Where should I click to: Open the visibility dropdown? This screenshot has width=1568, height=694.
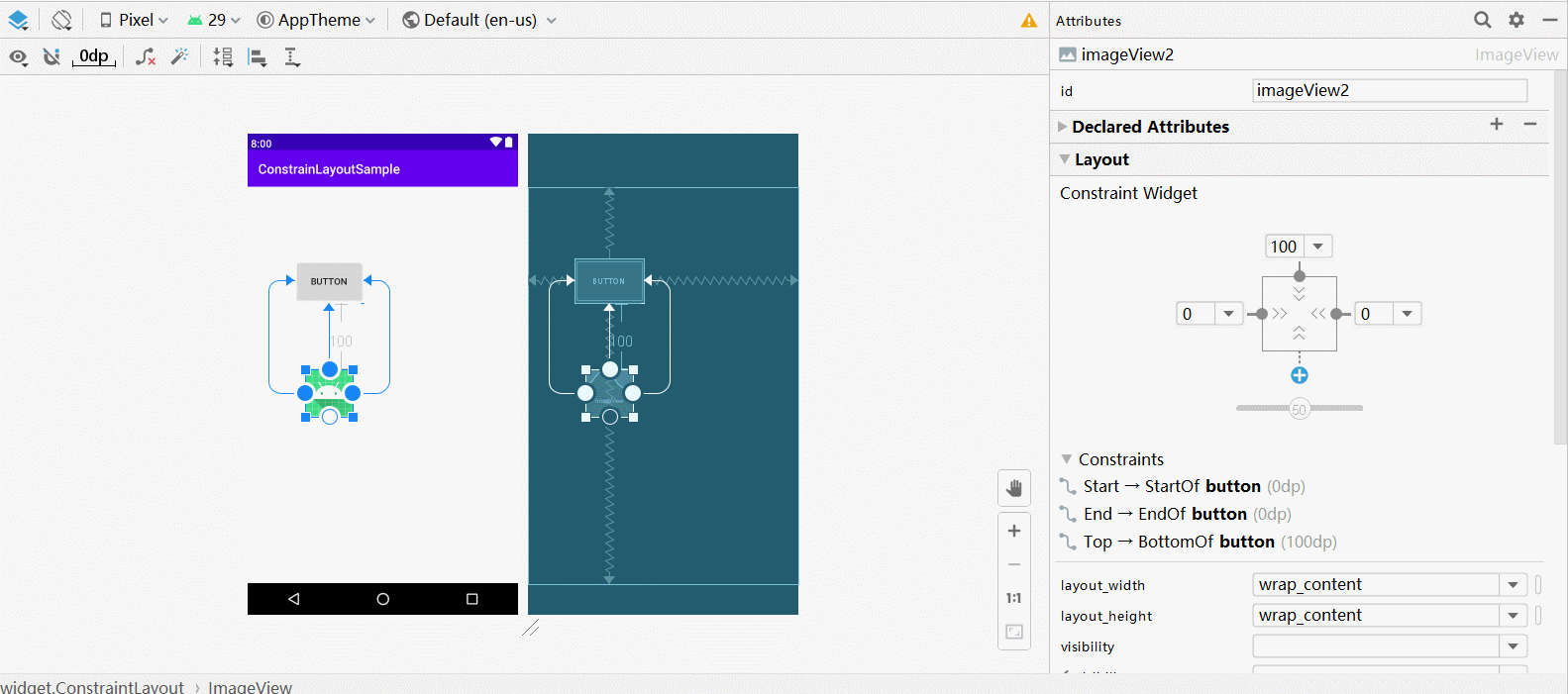[x=1514, y=646]
